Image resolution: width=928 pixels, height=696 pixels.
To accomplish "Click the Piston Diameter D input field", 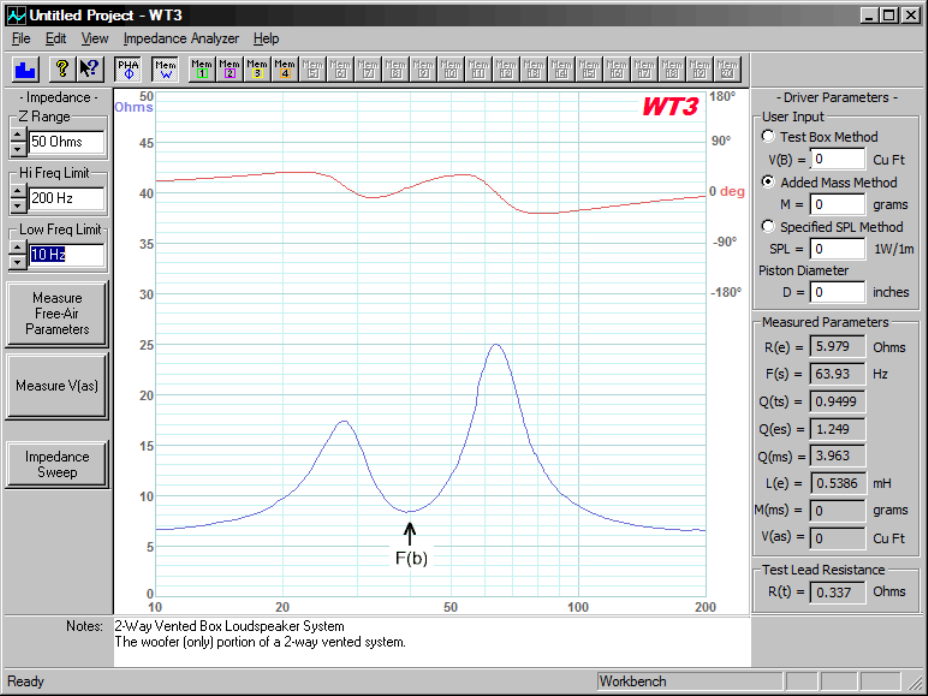I will click(x=837, y=292).
